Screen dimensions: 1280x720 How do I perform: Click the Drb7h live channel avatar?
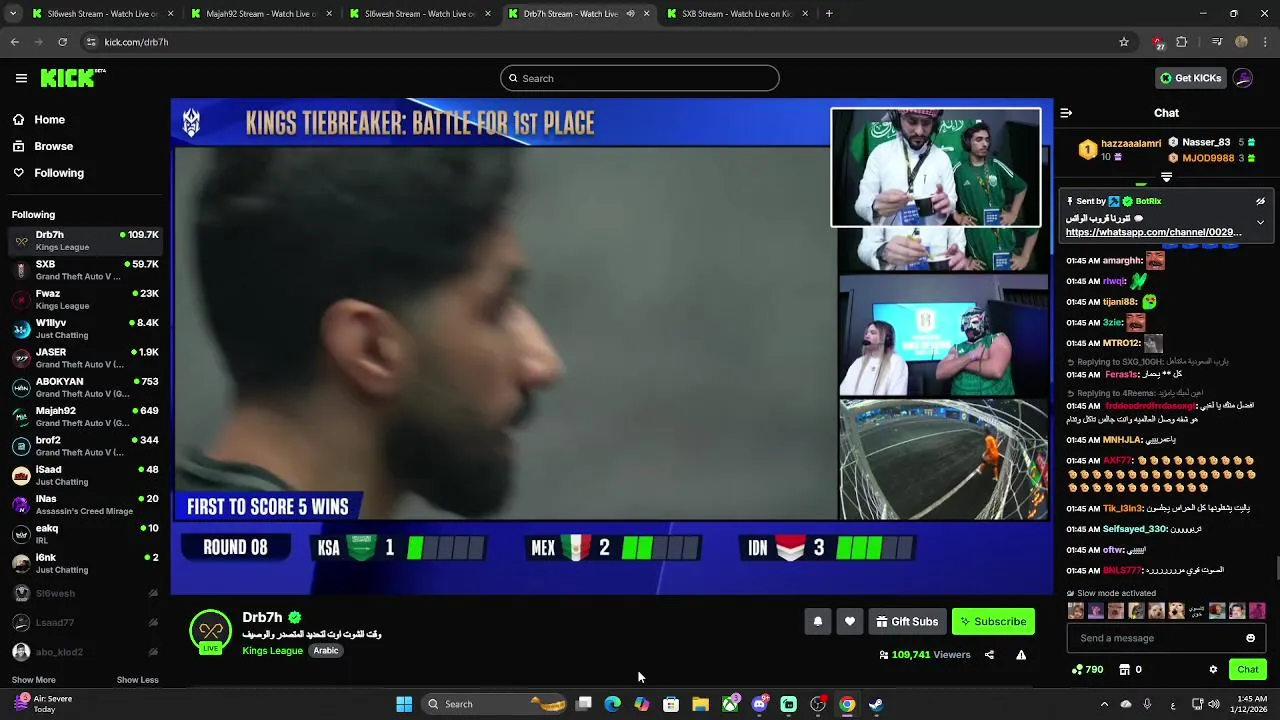(x=210, y=631)
